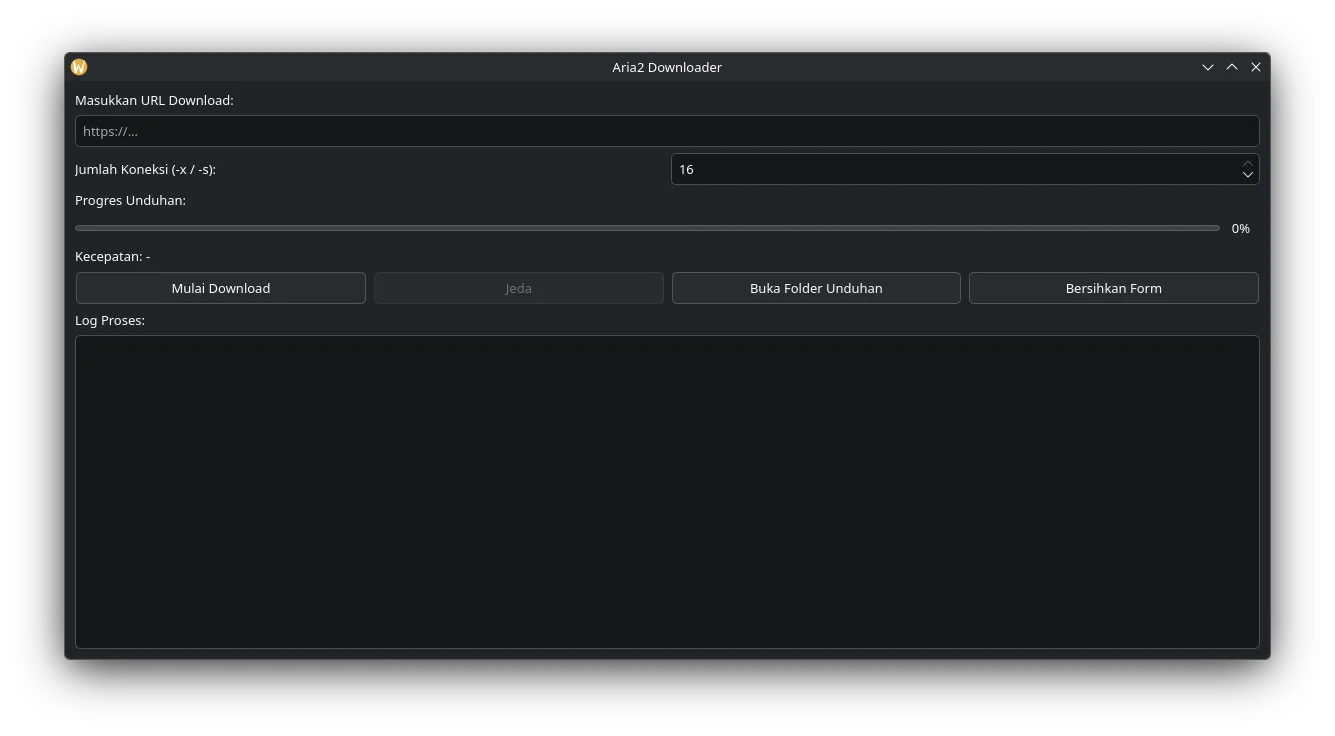
Task: Click inside the Log Proses text area
Action: (x=667, y=492)
